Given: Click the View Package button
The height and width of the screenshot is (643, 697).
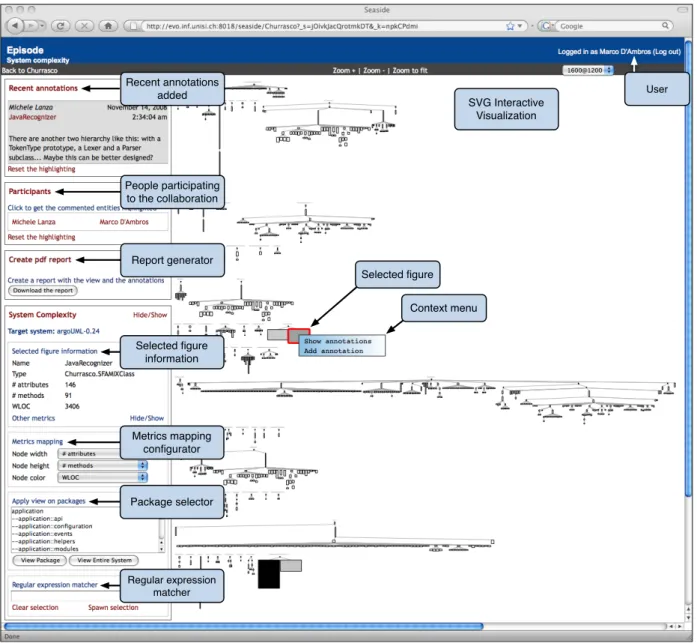Looking at the screenshot, I should pyautogui.click(x=40, y=560).
